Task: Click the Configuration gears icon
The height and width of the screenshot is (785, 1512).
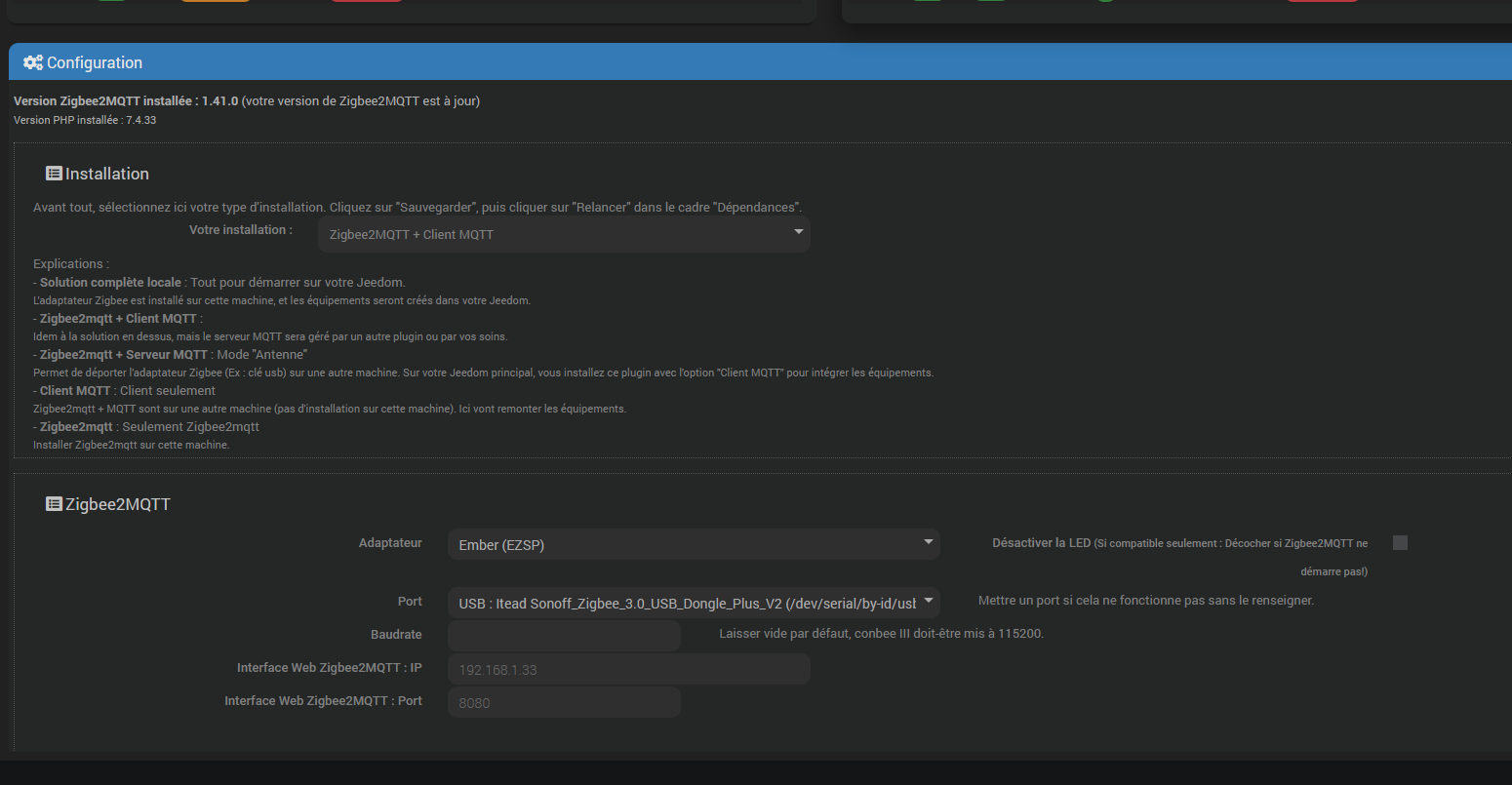Action: [33, 62]
